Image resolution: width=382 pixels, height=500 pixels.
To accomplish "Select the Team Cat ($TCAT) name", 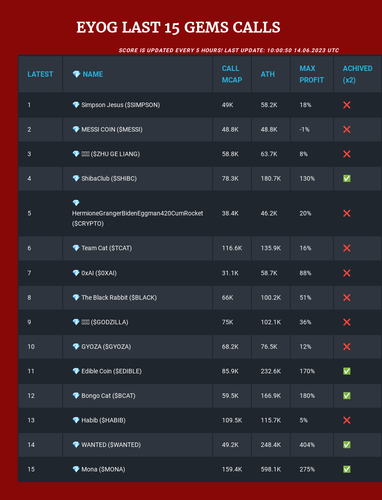I will click(x=107, y=248).
